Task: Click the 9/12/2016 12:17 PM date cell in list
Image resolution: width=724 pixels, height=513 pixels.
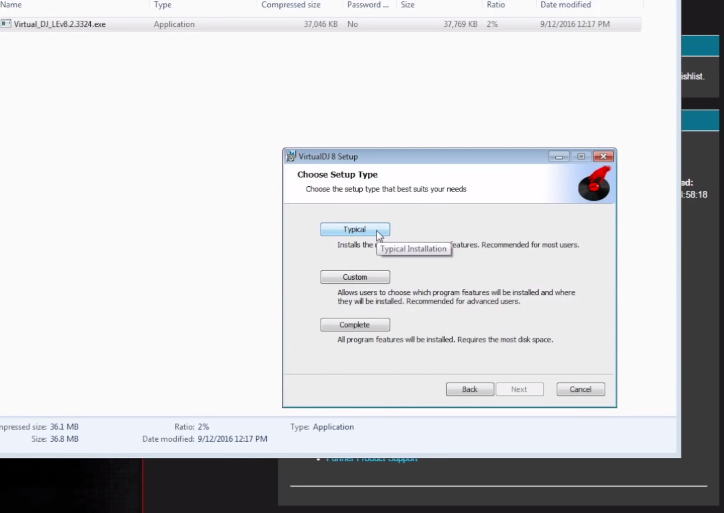Action: tap(575, 24)
